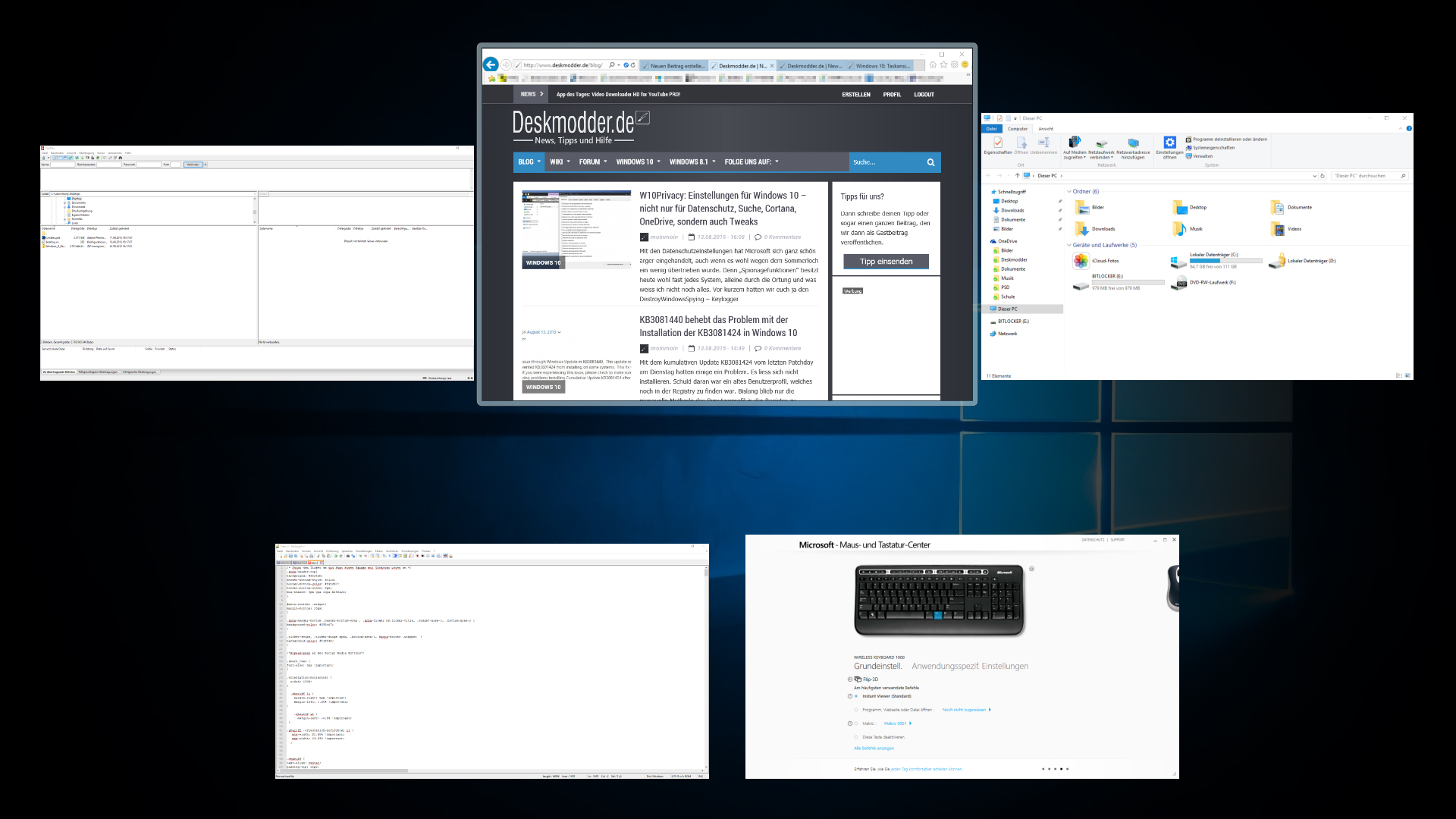
Task: Open the Musik folder in Explorer
Action: [1188, 229]
